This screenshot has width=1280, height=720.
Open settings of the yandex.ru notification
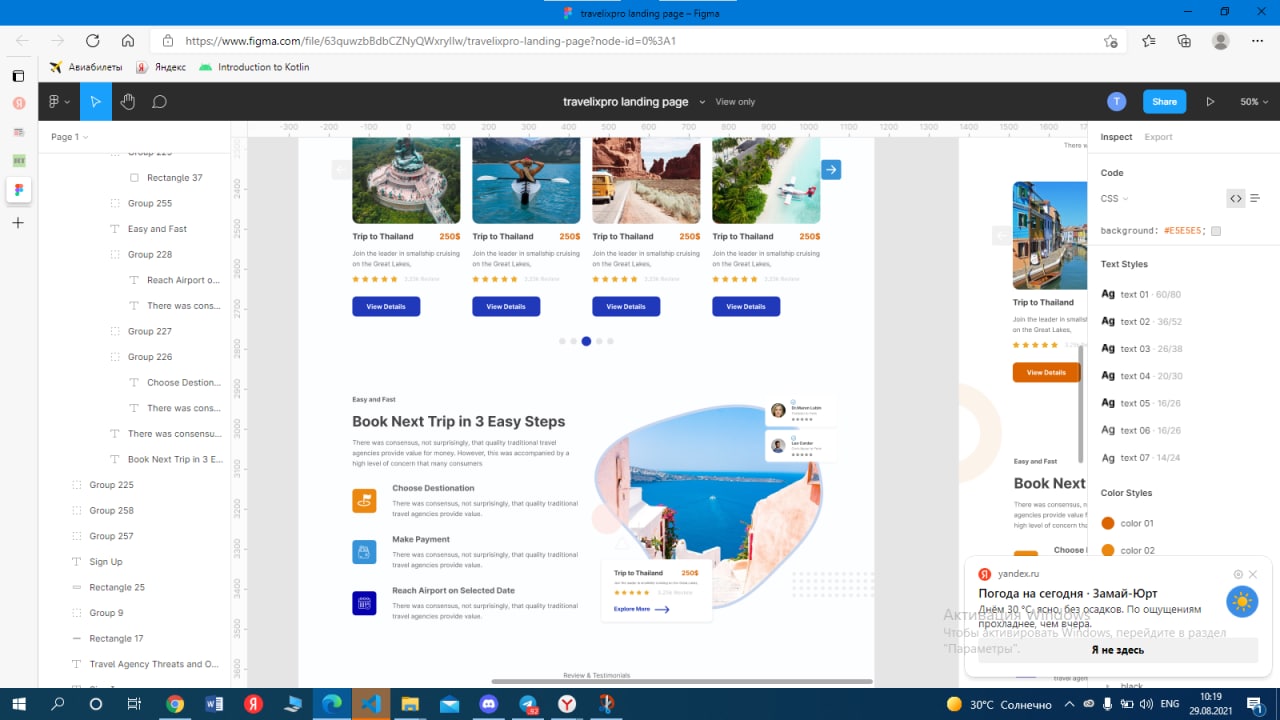[x=1238, y=574]
